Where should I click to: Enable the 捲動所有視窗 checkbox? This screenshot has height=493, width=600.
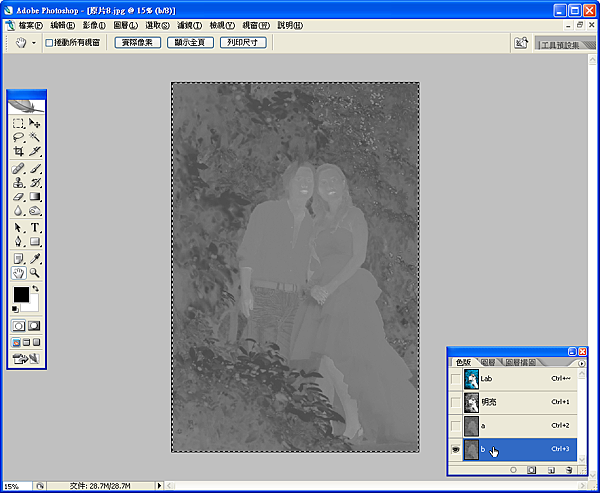[x=49, y=43]
